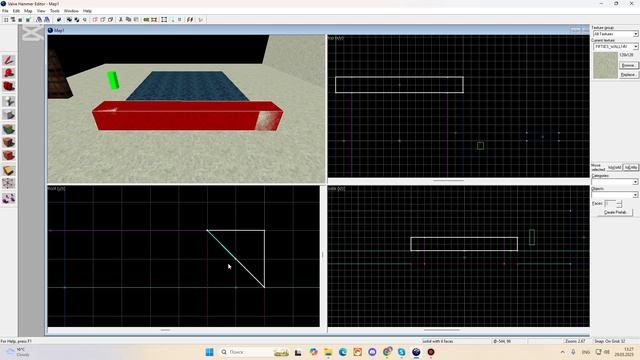Toggle texture lock icon
Screen dimensions: 640x360
(x=180, y=20)
